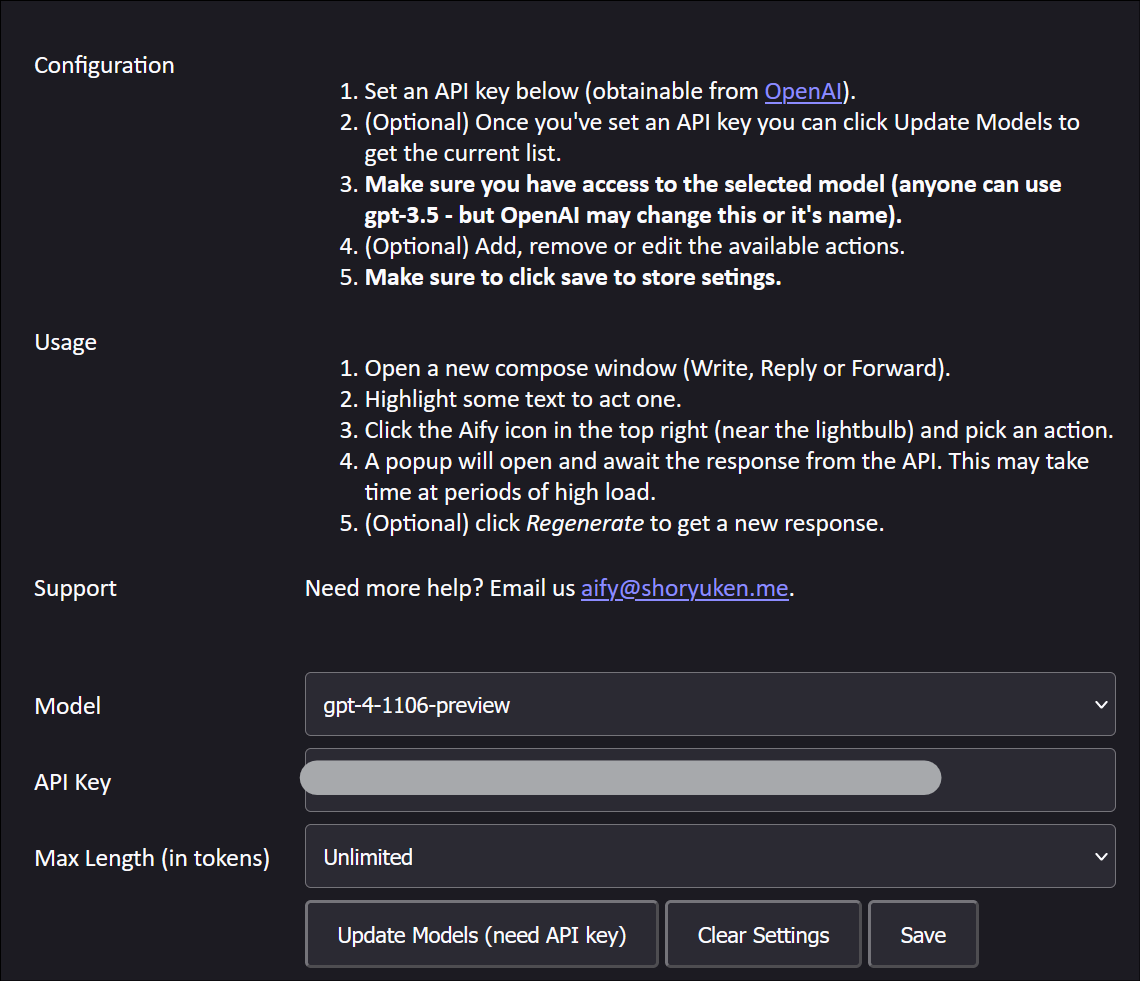1140x981 pixels.
Task: Click the Model field label
Action: [x=67, y=706]
